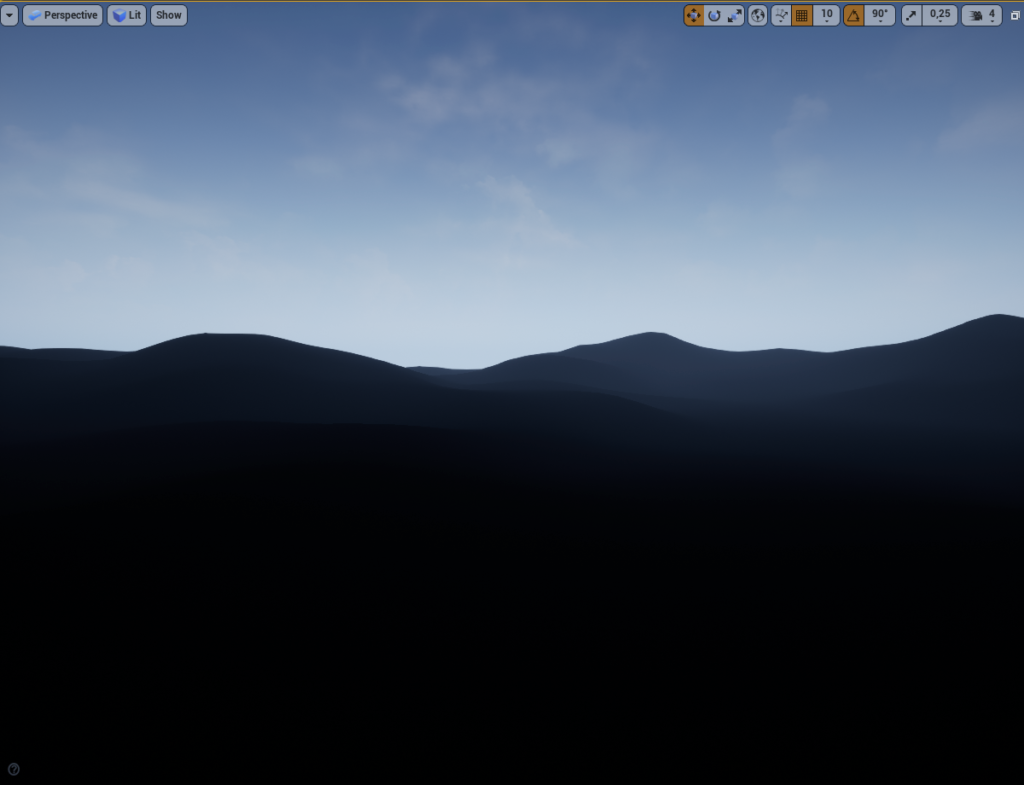The height and width of the screenshot is (785, 1024).
Task: Maximize or restore the viewport
Action: point(1015,16)
